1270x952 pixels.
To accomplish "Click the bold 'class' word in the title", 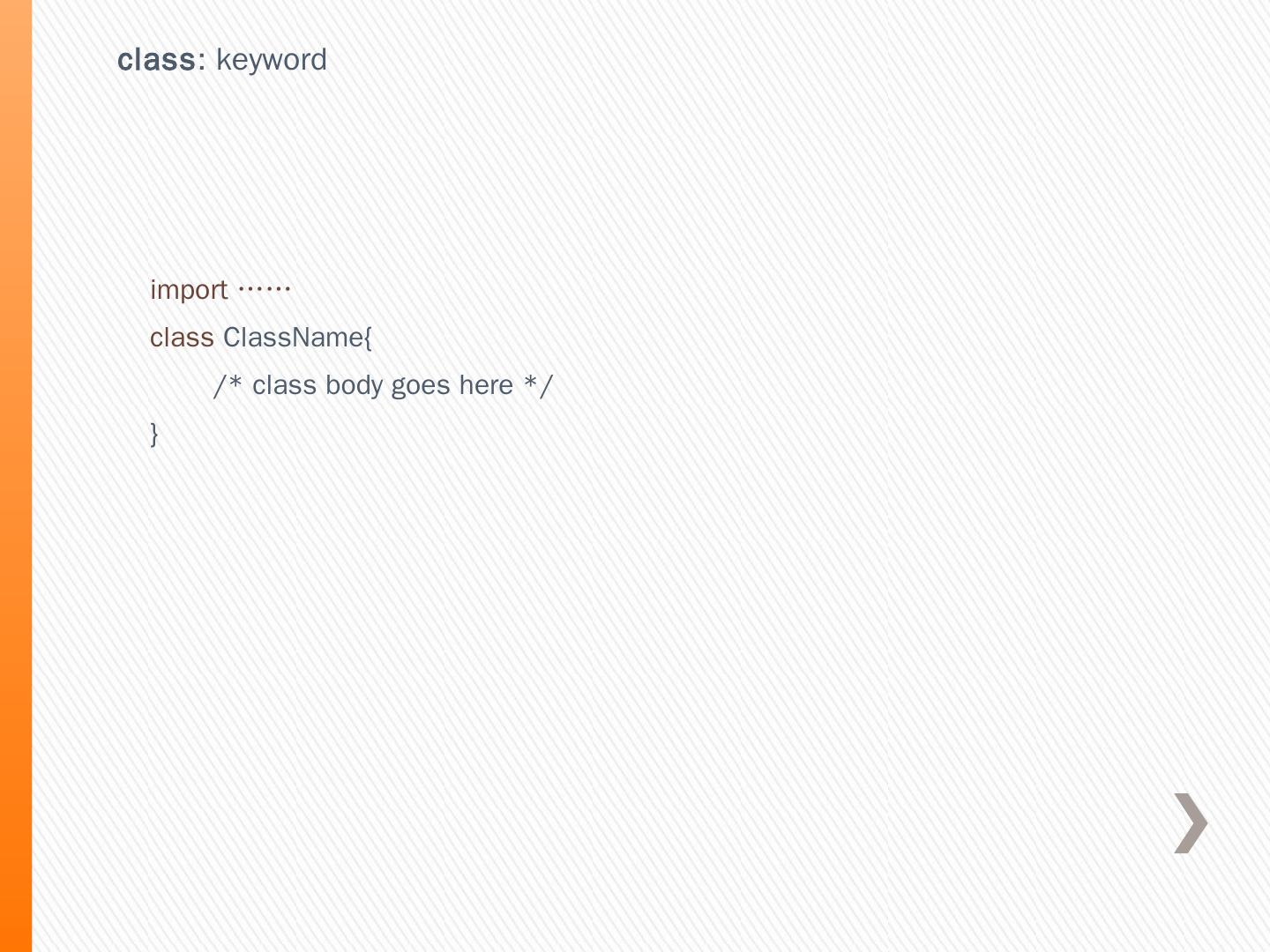I will pyautogui.click(x=156, y=60).
